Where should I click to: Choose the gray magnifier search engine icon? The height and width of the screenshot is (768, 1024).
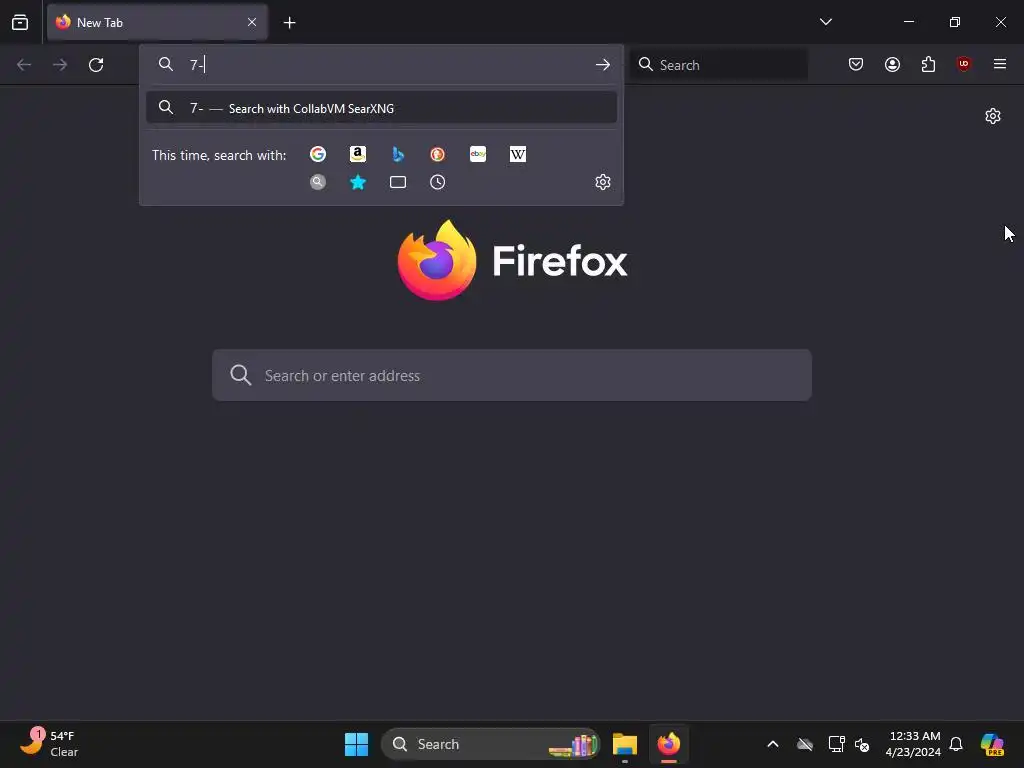coord(318,182)
